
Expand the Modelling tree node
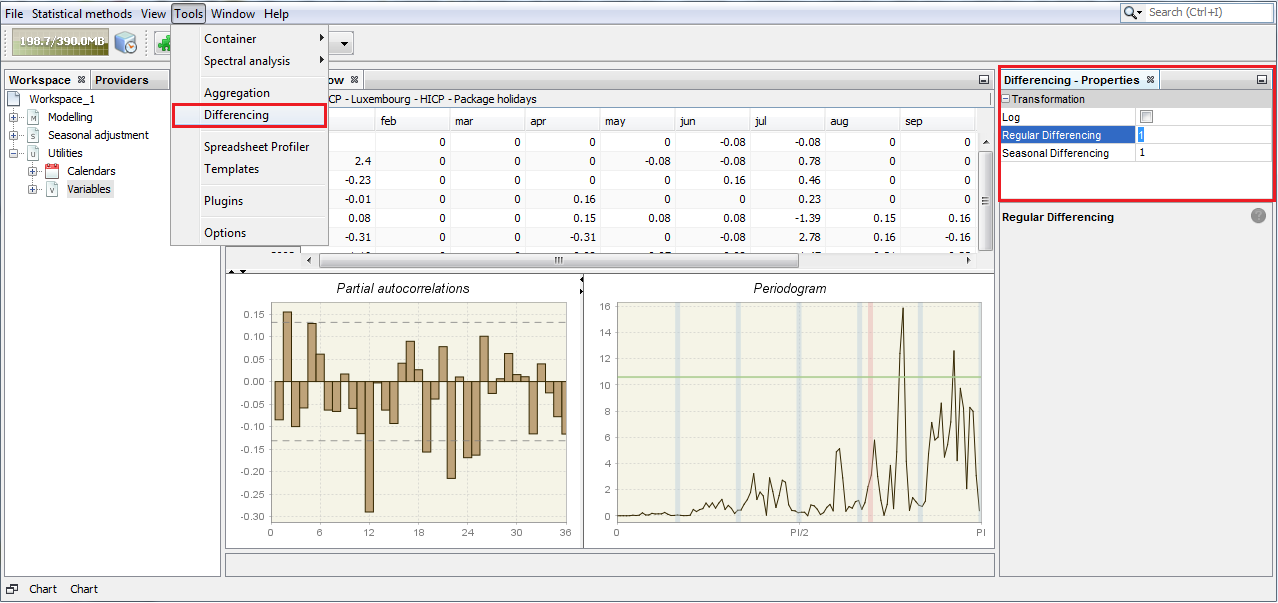coord(14,117)
